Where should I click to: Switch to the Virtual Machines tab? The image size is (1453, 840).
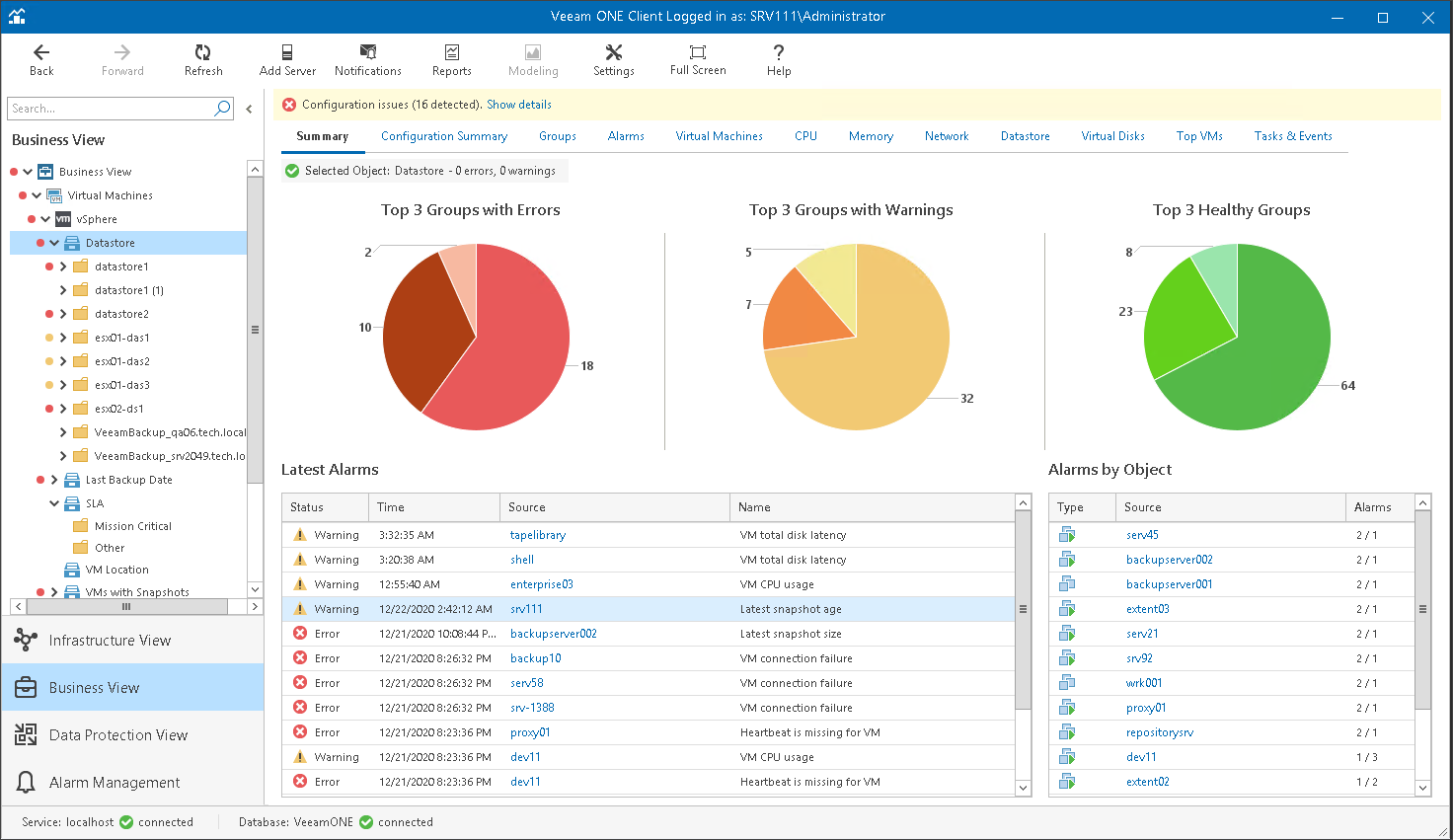coord(719,136)
